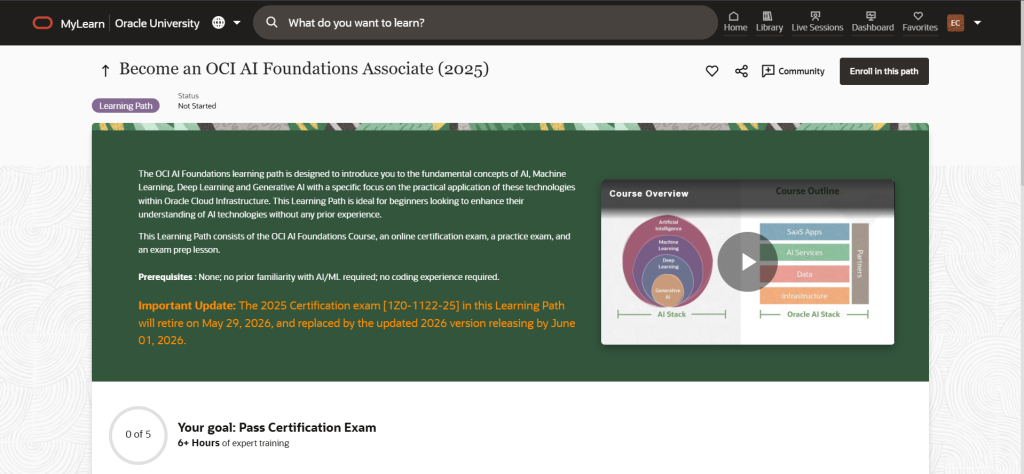The image size is (1024, 474).
Task: Click the Course Overview video thumbnail title
Action: (648, 193)
